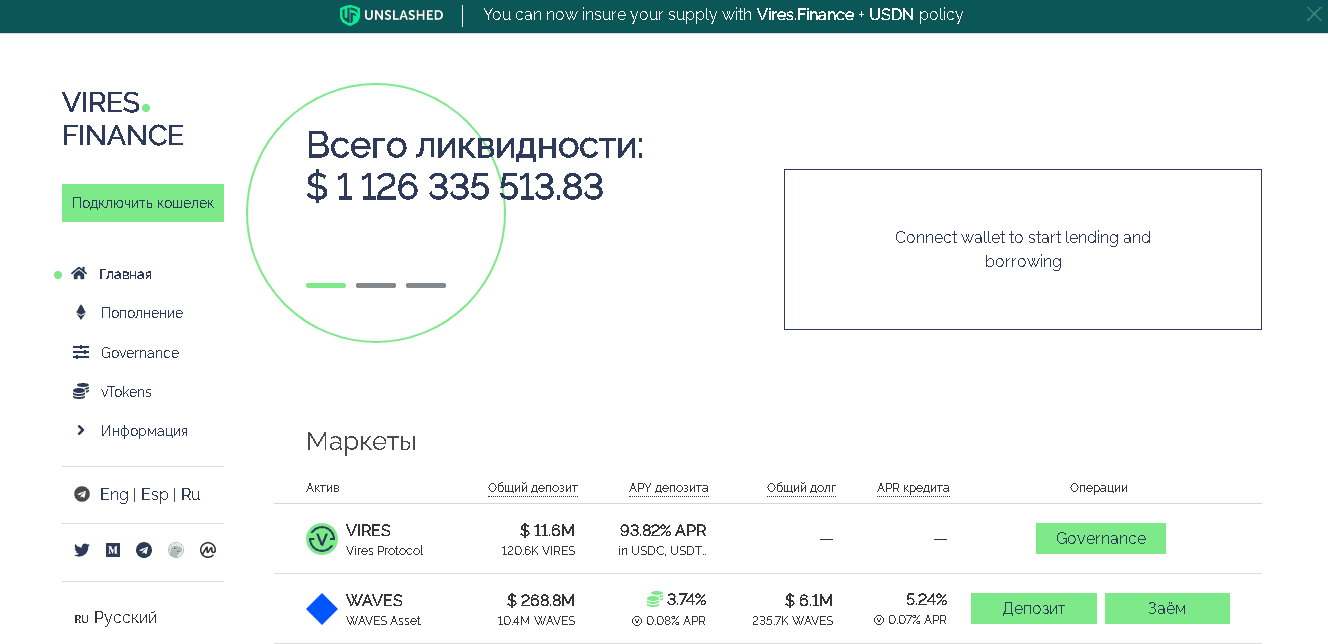Click the CoinMarketCap icon
Image resolution: width=1328 pixels, height=644 pixels.
[x=208, y=550]
